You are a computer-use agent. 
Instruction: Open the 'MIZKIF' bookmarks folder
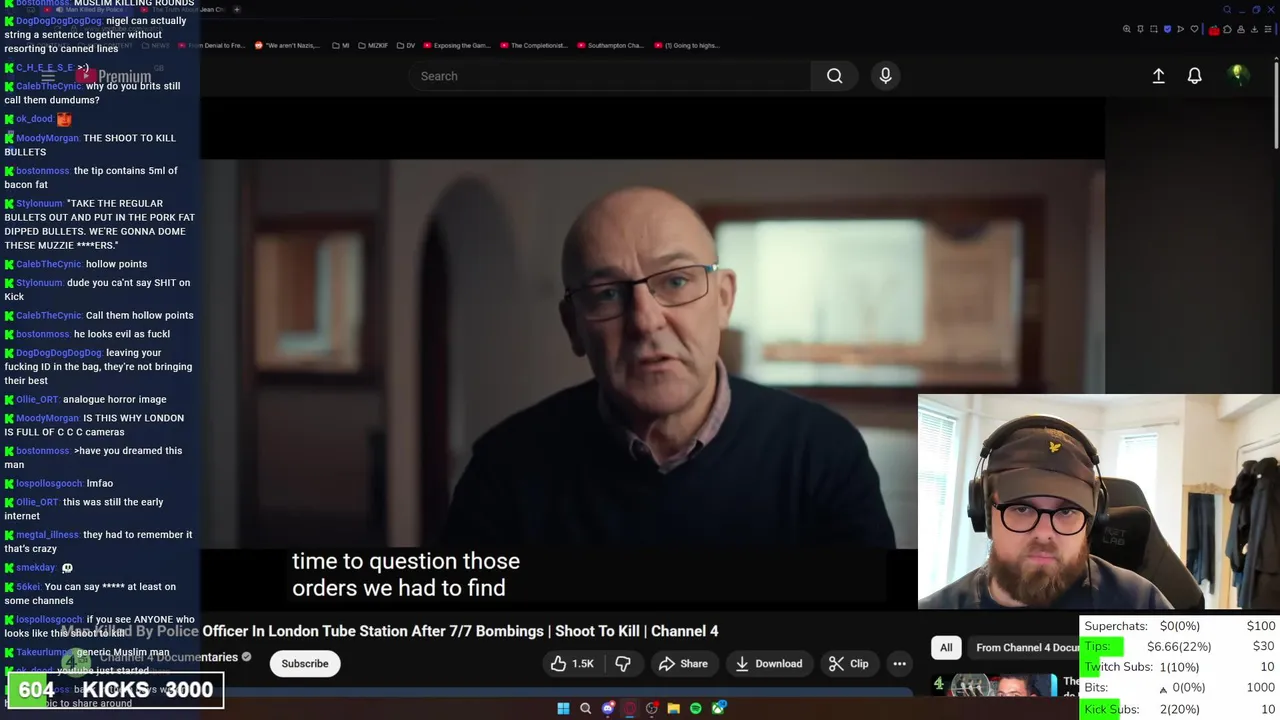click(x=372, y=45)
